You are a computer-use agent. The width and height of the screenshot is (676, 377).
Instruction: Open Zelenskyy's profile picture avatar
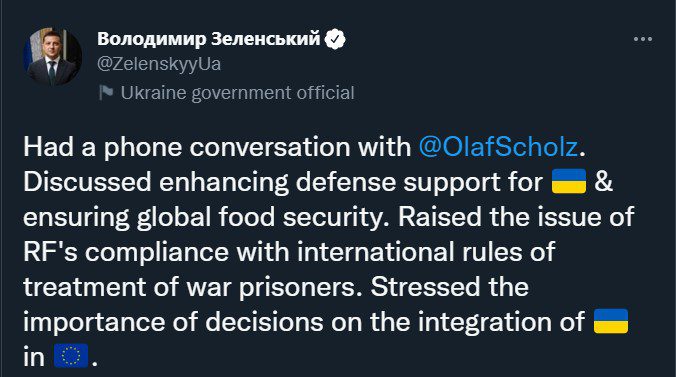tap(53, 57)
